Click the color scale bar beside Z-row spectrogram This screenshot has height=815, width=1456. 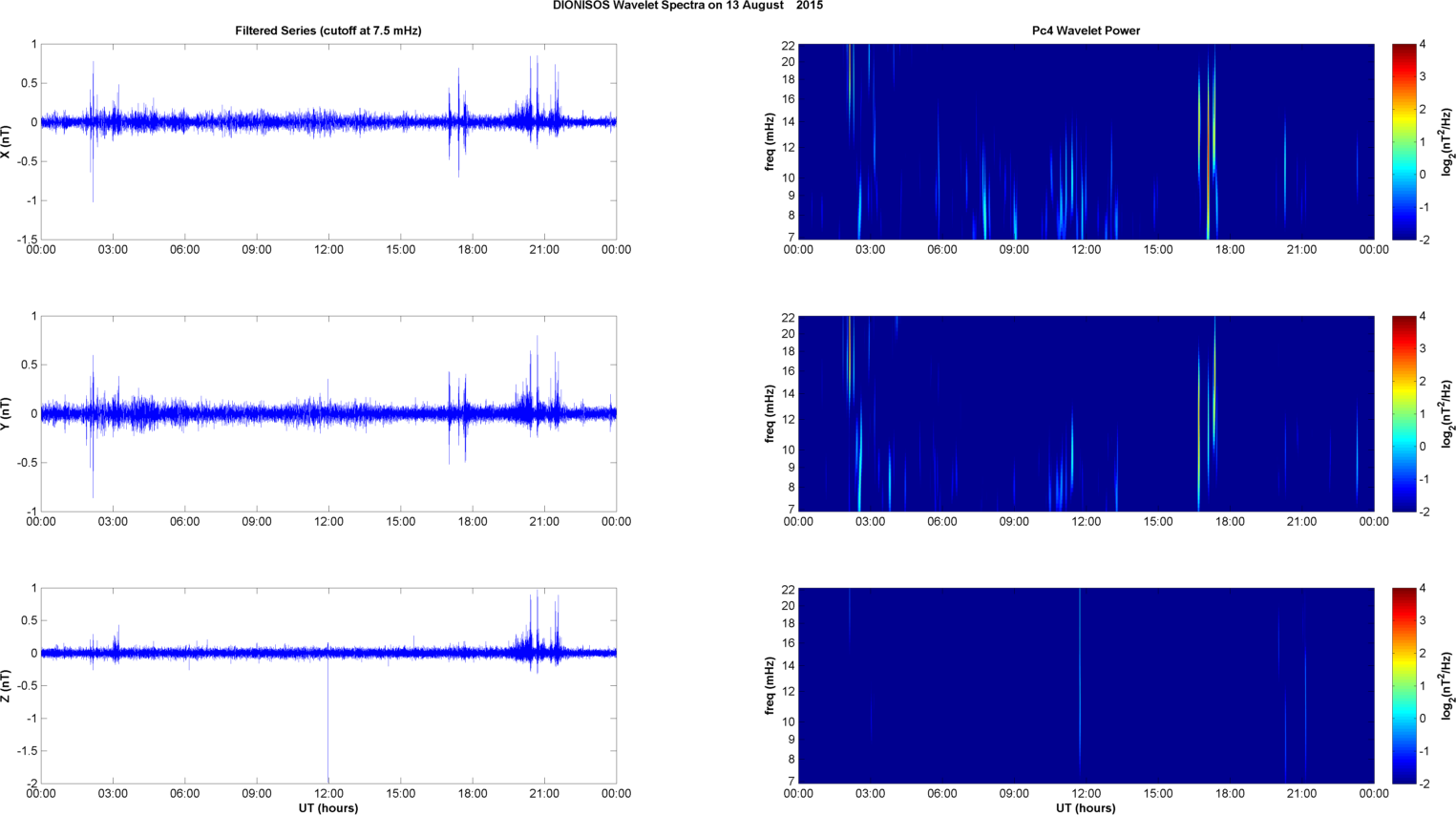(1403, 685)
